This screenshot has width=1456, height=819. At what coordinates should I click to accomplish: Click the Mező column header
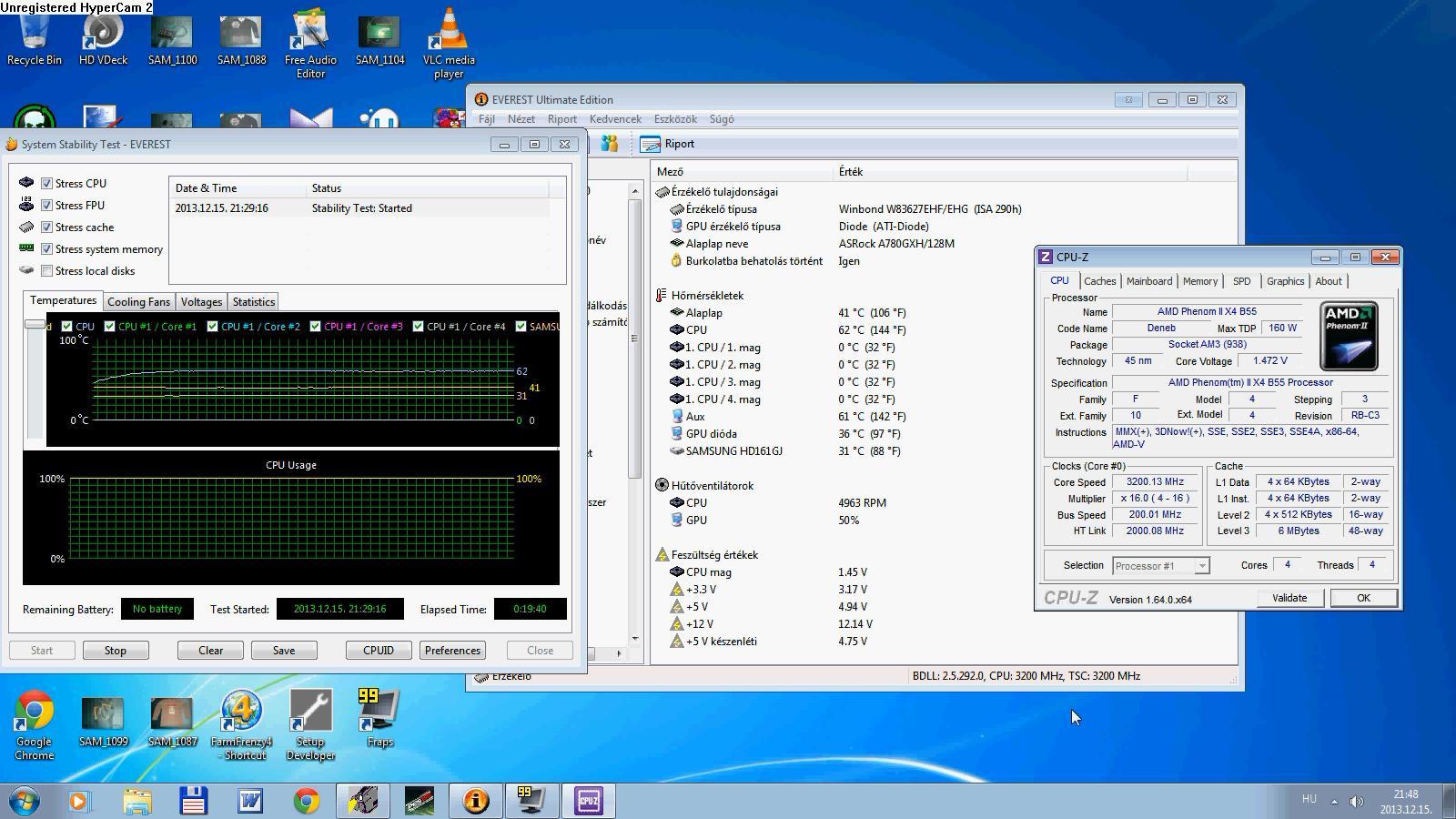tap(743, 171)
